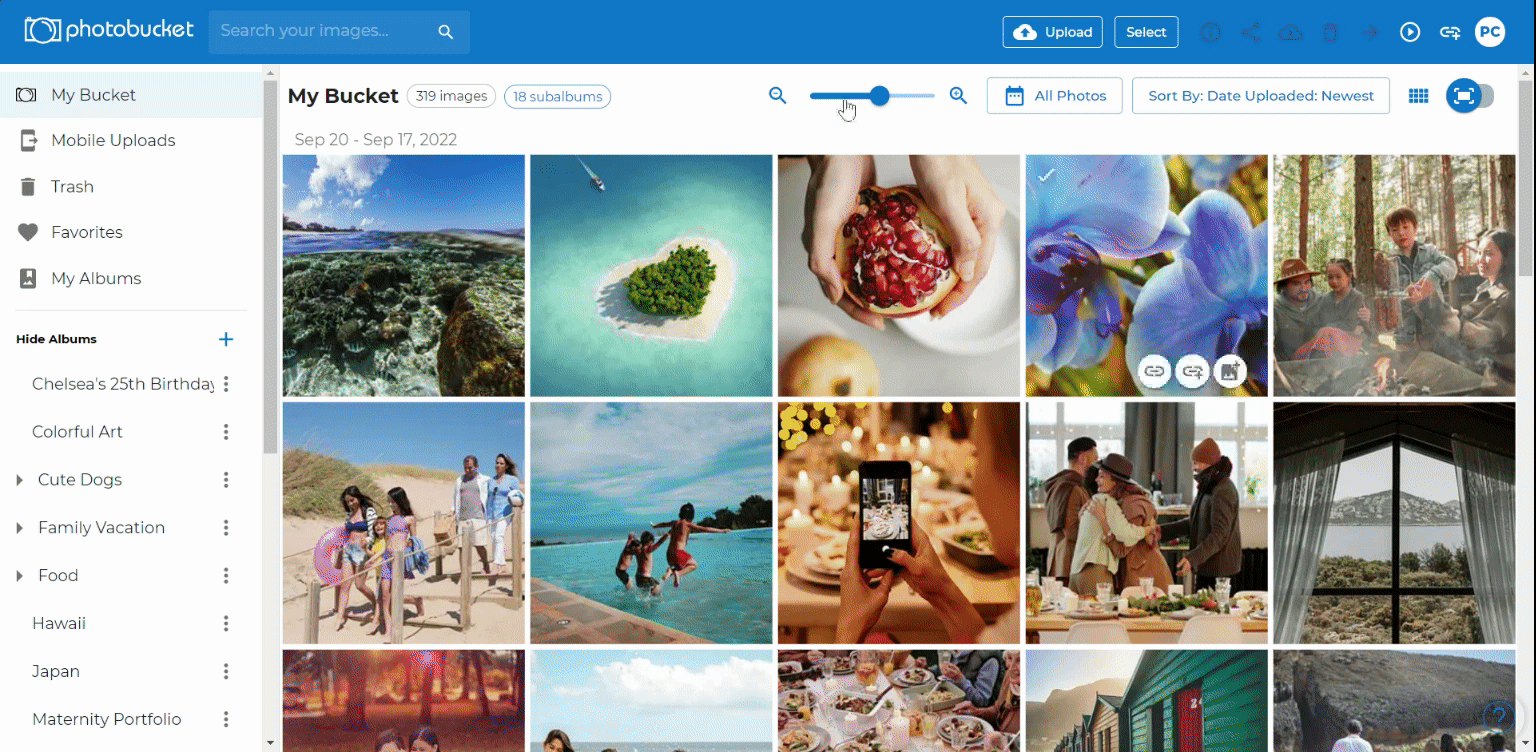Click the 319 images badge
This screenshot has width=1536, height=752.
[452, 96]
